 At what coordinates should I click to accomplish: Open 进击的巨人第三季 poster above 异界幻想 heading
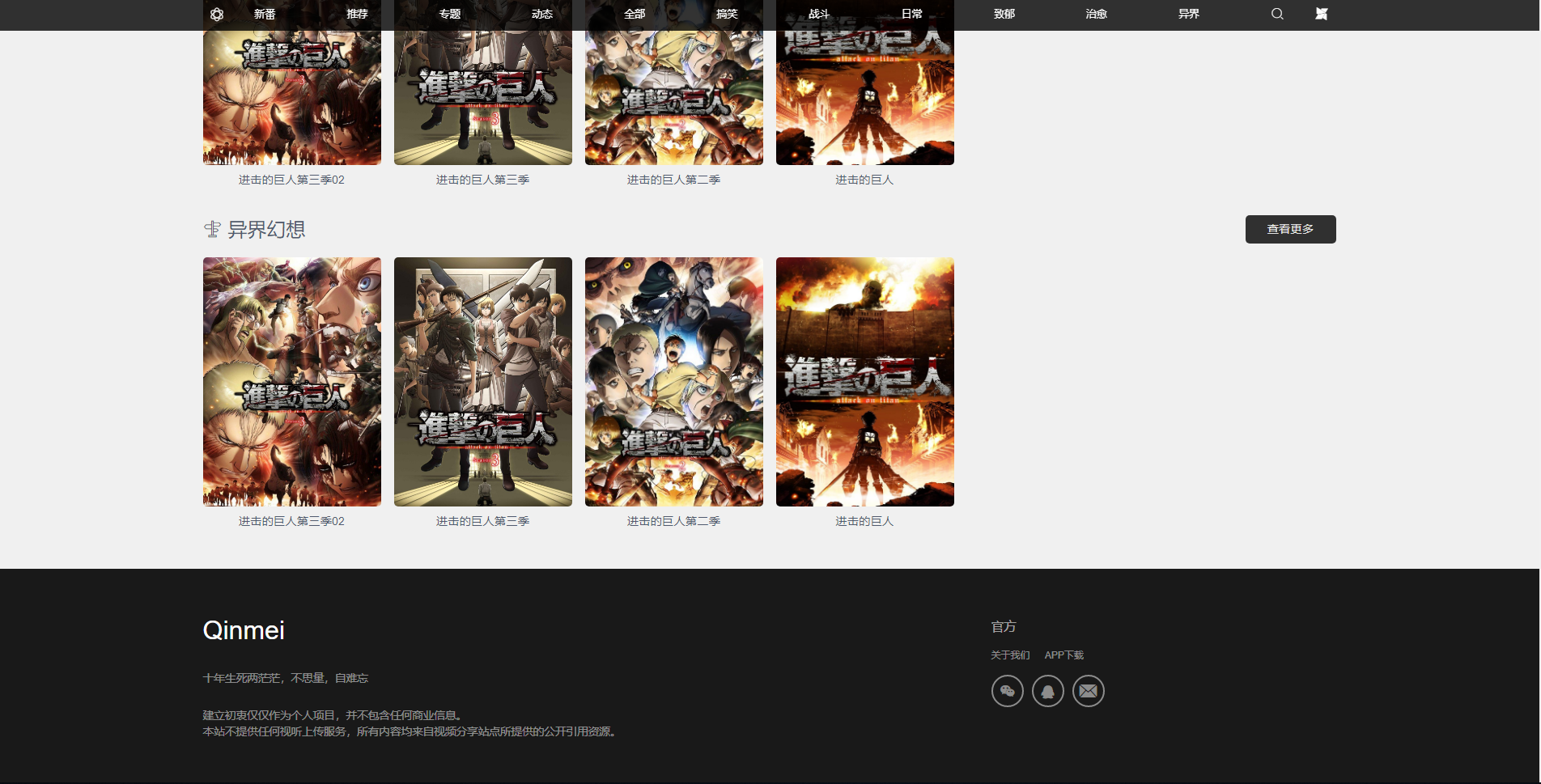pyautogui.click(x=483, y=97)
